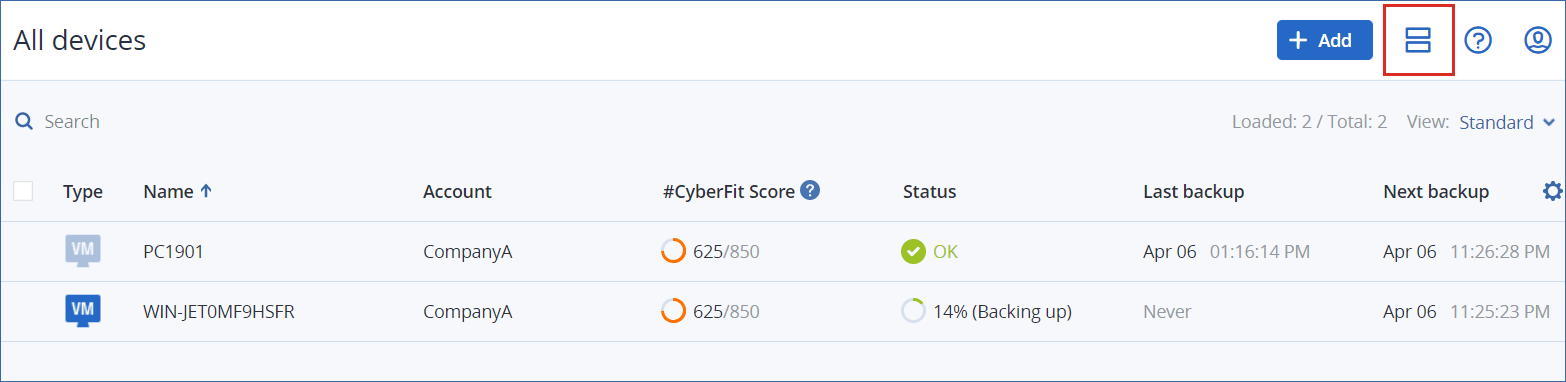Screen dimensions: 1566x382
Task: Sort by Last backup column
Action: pos(1193,191)
